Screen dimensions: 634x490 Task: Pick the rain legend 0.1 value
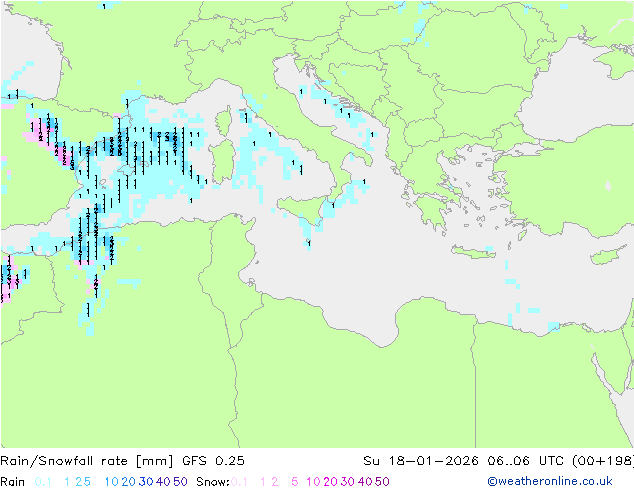pyautogui.click(x=43, y=482)
